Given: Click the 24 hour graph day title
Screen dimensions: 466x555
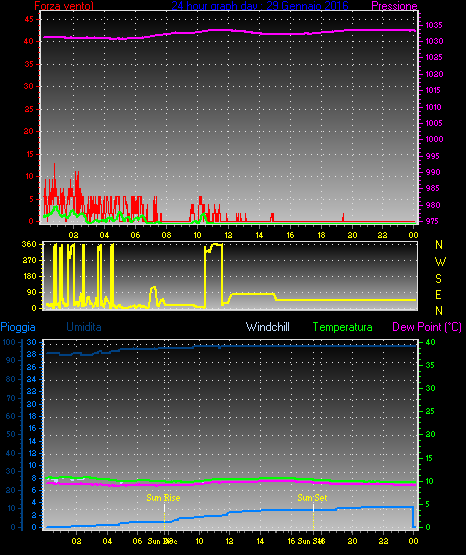Looking at the screenshot, I should point(260,5).
